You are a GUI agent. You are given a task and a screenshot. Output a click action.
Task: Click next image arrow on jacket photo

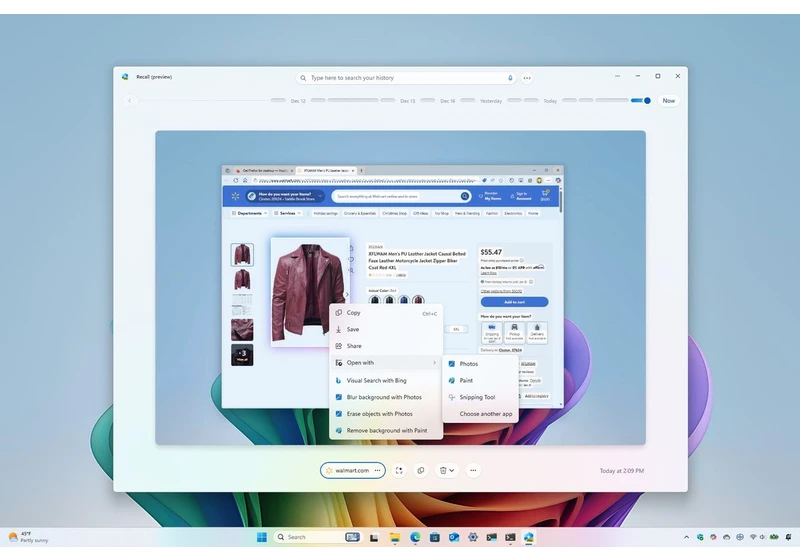pyautogui.click(x=347, y=294)
